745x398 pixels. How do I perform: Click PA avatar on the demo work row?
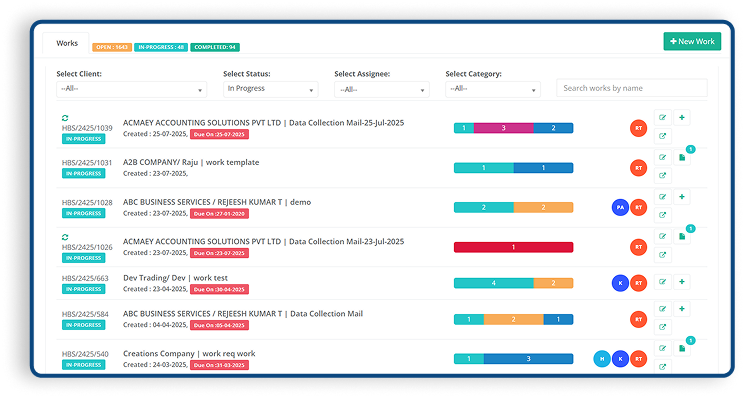pyautogui.click(x=620, y=208)
